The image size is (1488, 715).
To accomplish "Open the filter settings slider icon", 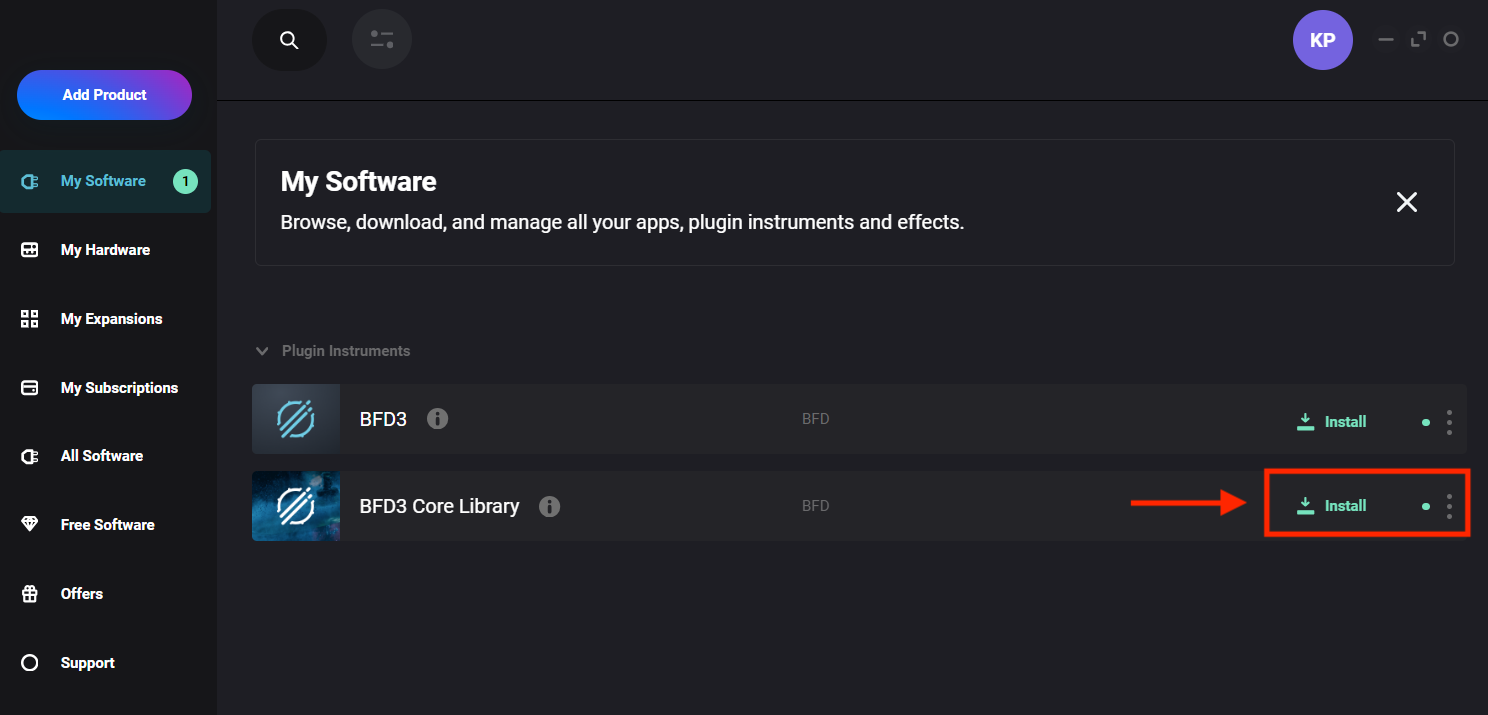I will pyautogui.click(x=382, y=40).
